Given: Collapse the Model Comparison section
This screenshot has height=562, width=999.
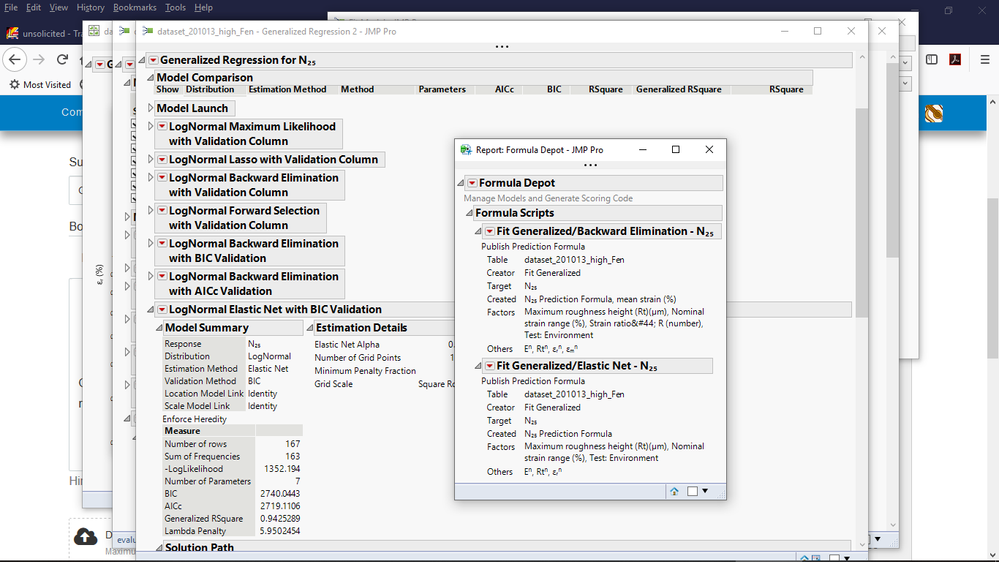Looking at the screenshot, I should coord(150,77).
